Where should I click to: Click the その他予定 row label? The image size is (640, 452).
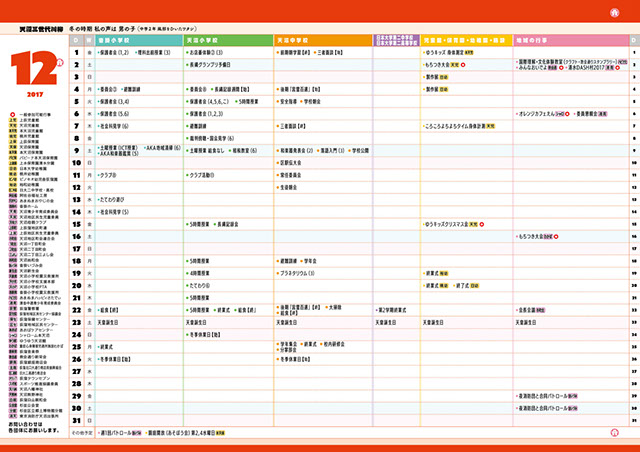82,433
